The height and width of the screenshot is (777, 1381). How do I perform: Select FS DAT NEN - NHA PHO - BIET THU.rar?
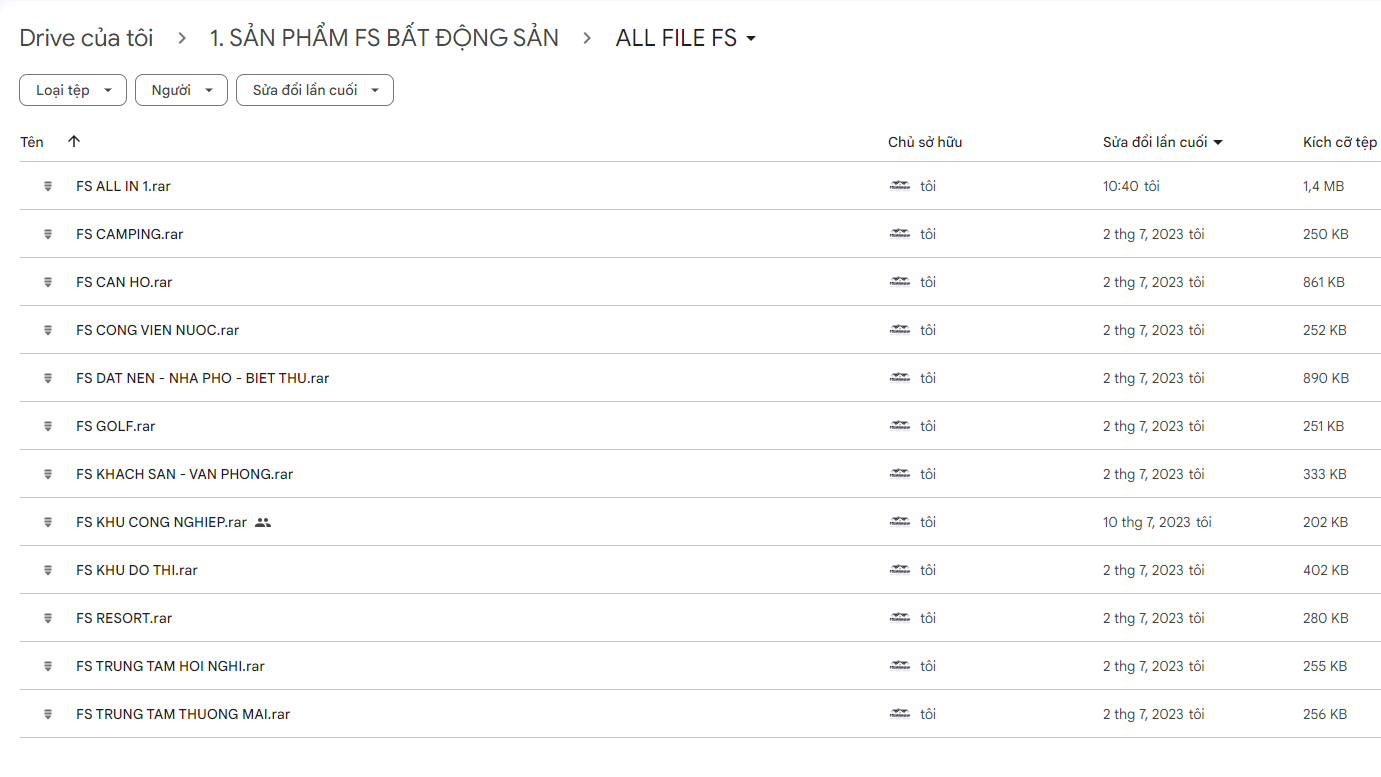(x=700, y=378)
